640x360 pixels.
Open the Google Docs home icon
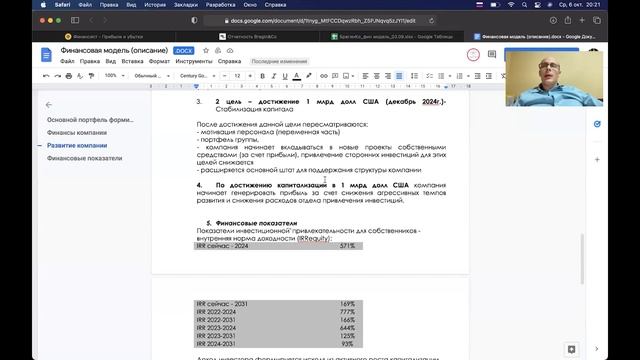(46, 55)
